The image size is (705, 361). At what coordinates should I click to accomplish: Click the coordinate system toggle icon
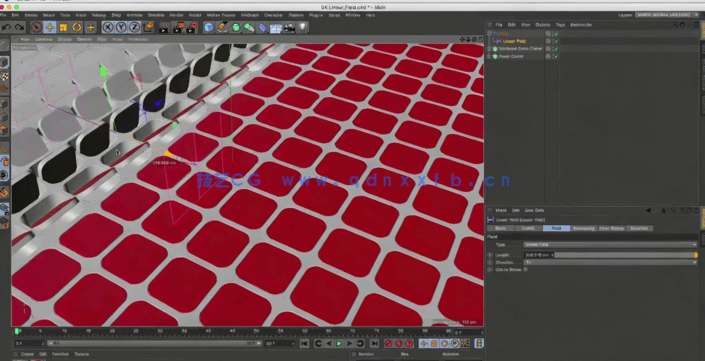coord(148,27)
